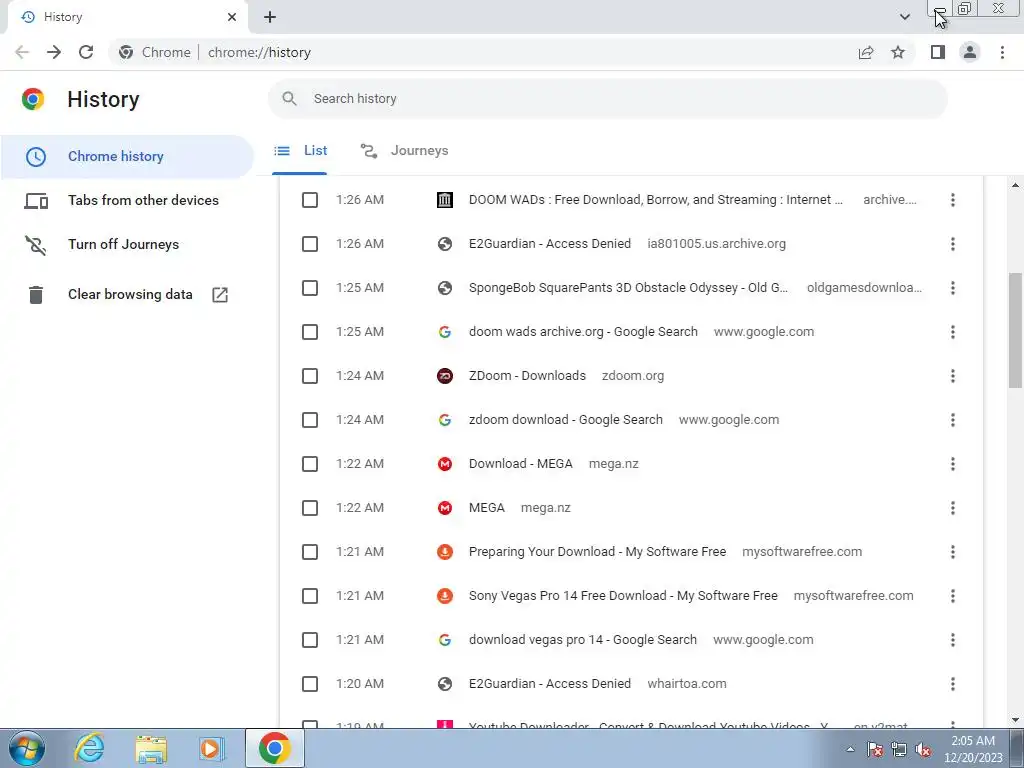This screenshot has height=768, width=1024.
Task: Open more actions for SpongeBob SquarePants entry
Action: click(953, 288)
